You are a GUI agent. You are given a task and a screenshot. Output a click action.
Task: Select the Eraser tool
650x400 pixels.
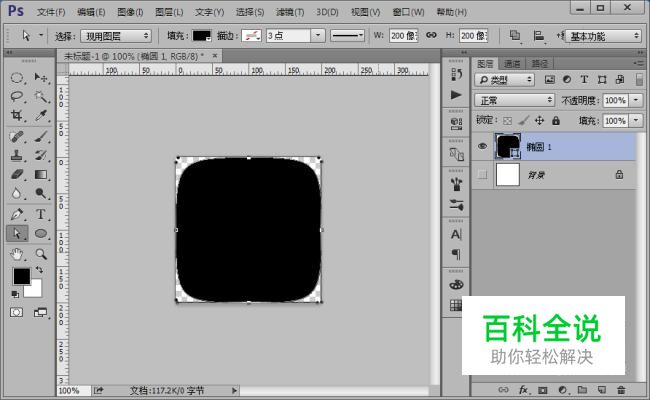coord(17,175)
